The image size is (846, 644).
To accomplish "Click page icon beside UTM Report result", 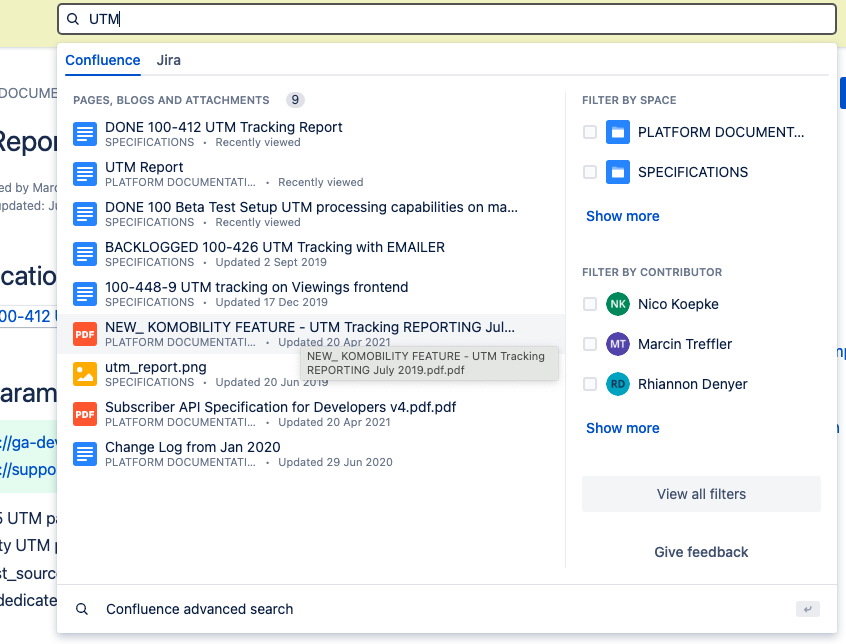I will coord(85,174).
